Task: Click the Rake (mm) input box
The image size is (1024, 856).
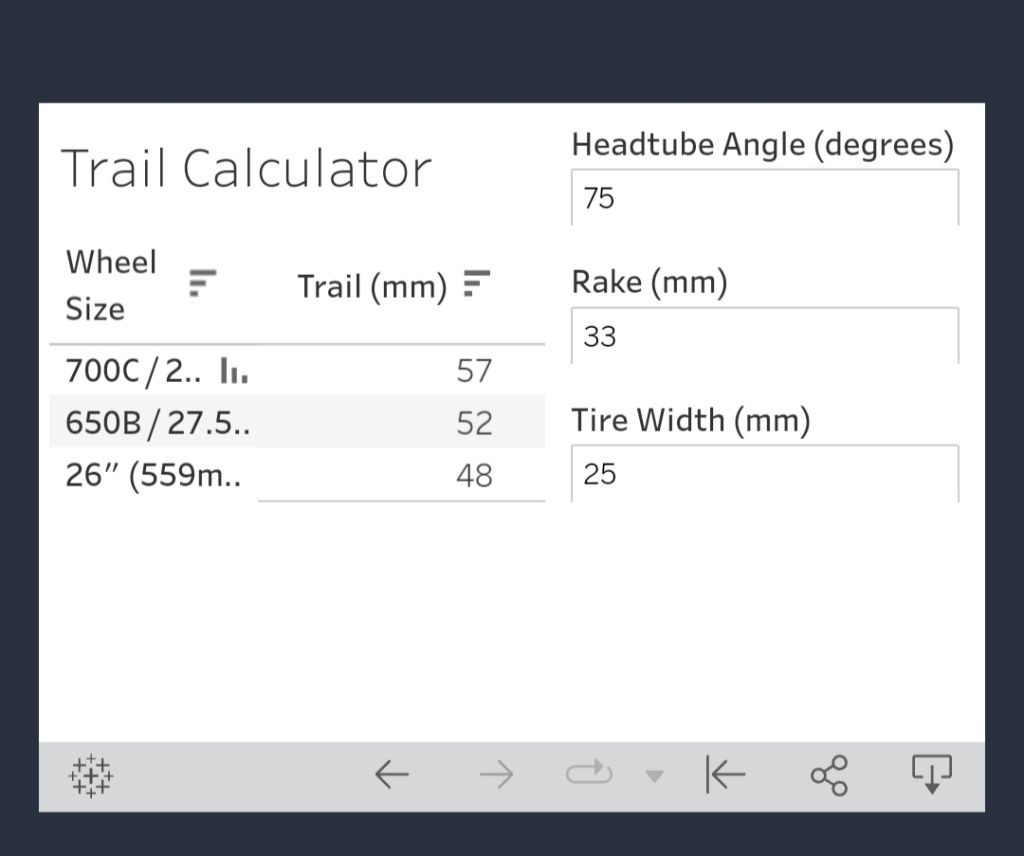Action: 764,336
